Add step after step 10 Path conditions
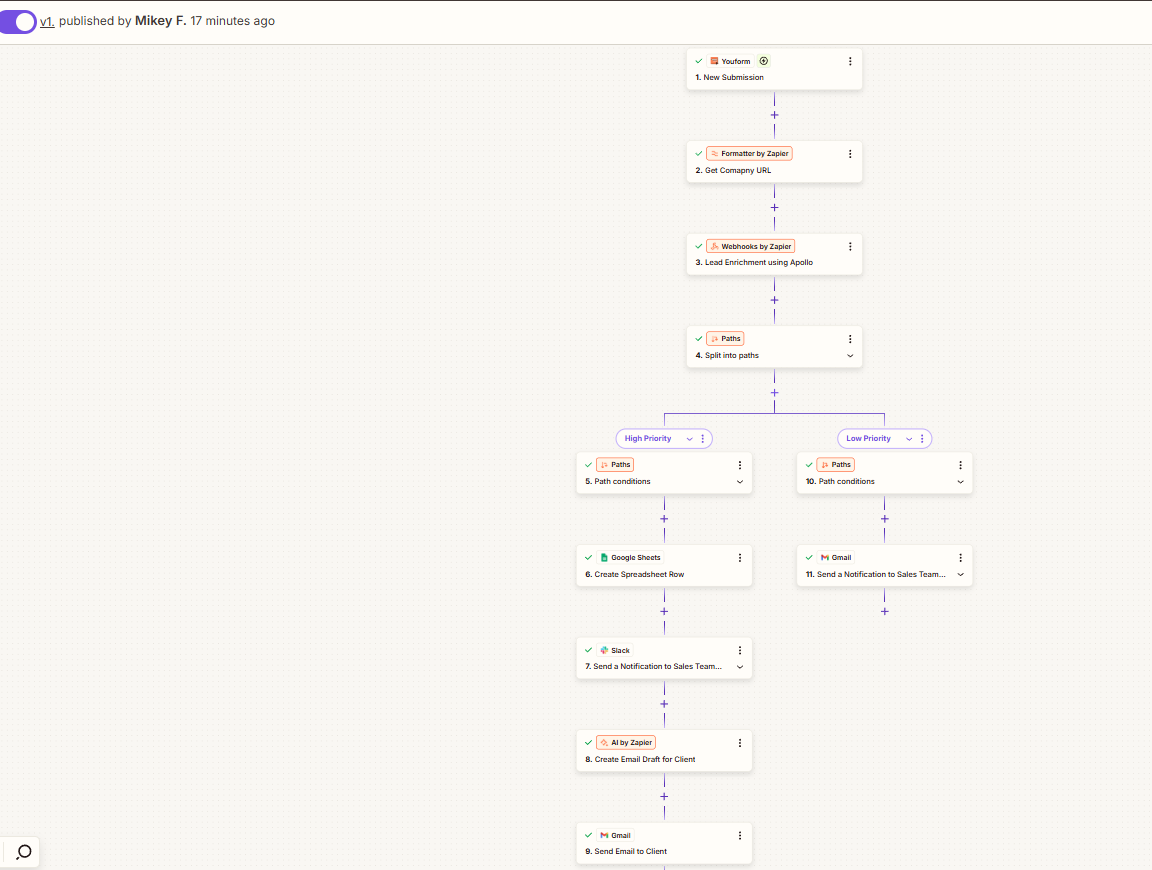Screen dimensions: 1152x870 tap(885, 520)
